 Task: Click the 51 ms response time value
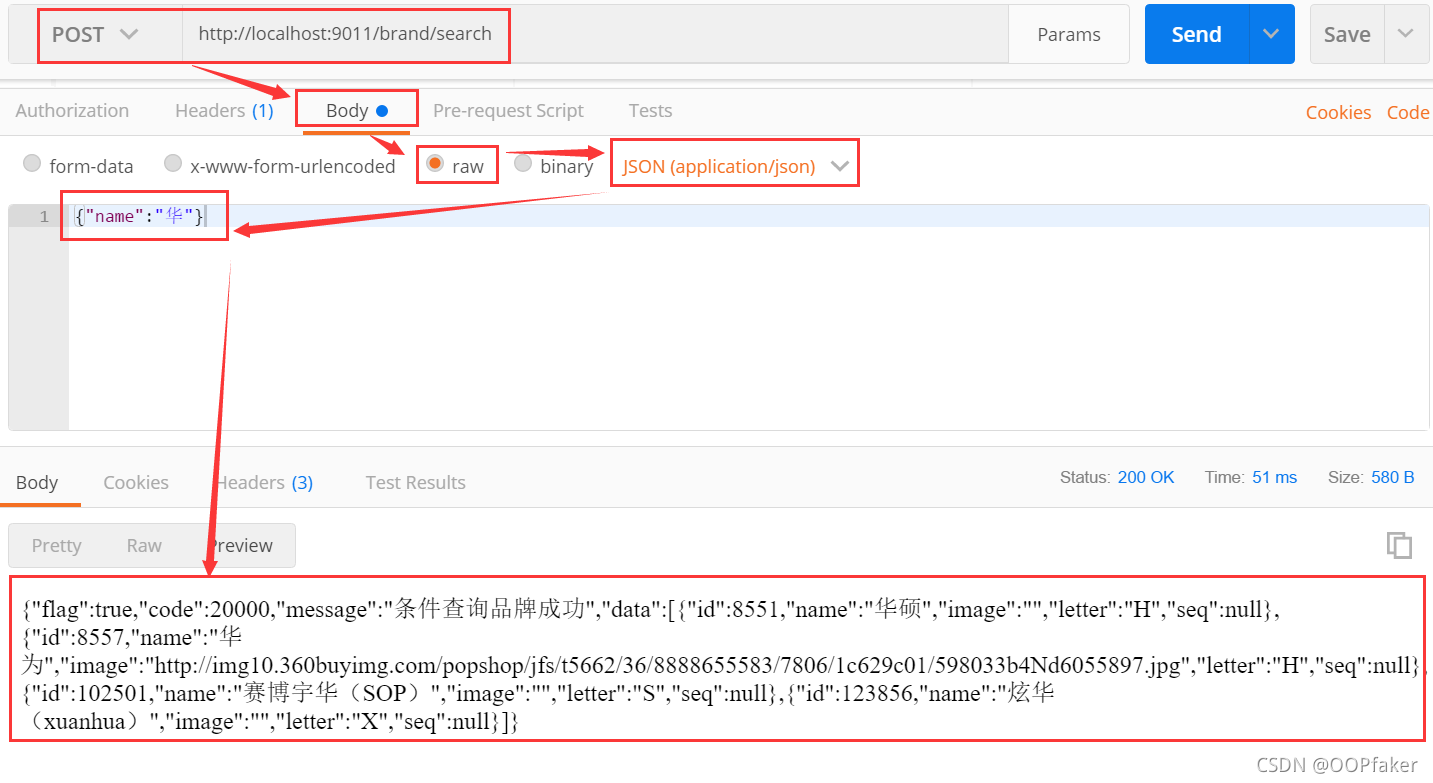[x=1274, y=478]
